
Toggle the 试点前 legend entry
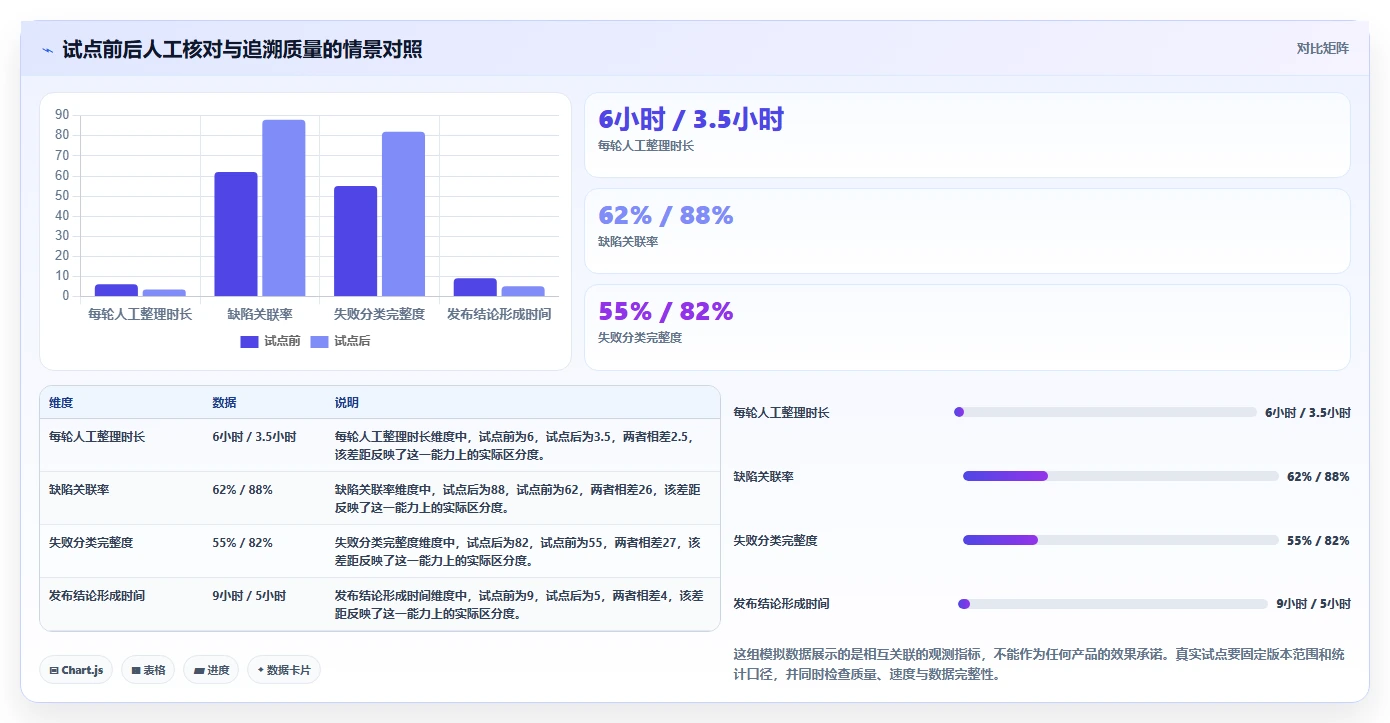pos(270,341)
